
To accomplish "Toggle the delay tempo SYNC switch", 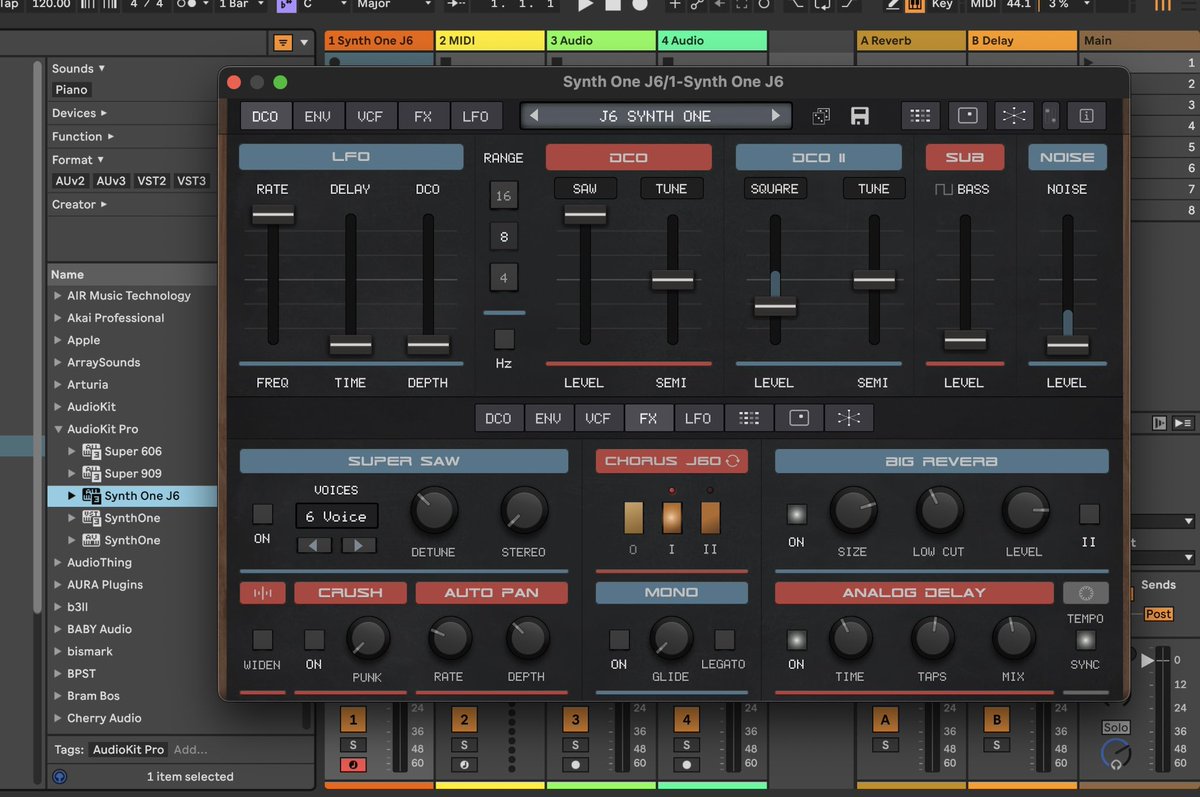I will [1085, 640].
